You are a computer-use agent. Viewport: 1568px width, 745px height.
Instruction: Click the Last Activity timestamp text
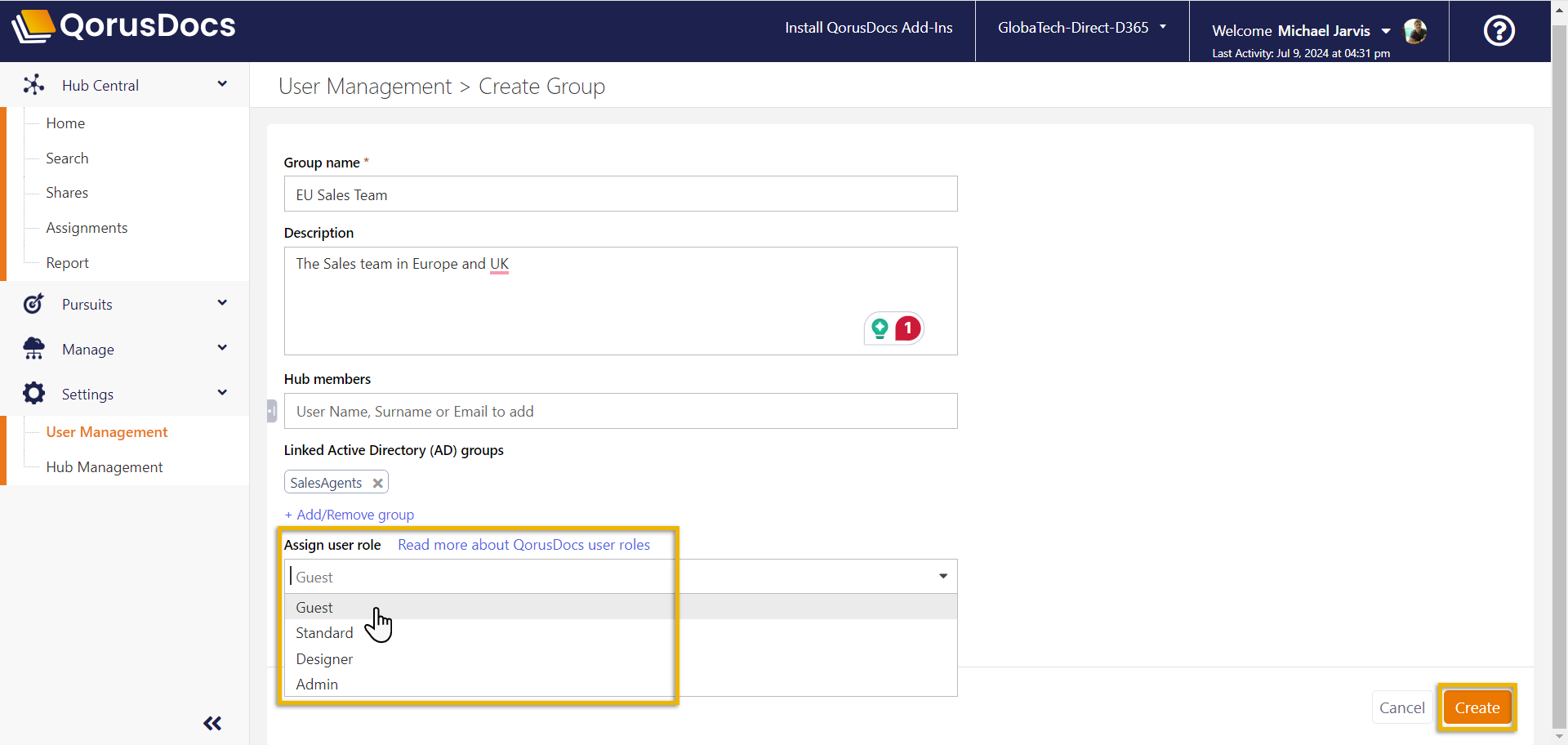pos(1301,53)
